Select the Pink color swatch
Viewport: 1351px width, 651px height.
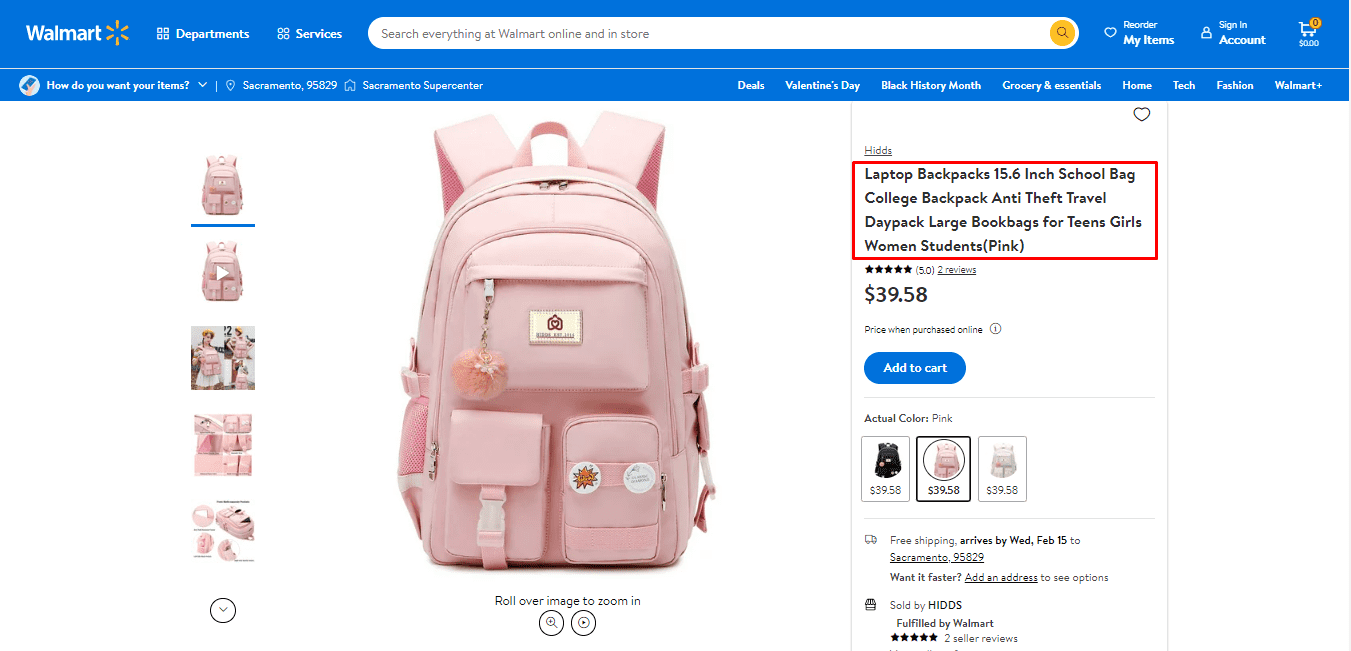coord(943,468)
